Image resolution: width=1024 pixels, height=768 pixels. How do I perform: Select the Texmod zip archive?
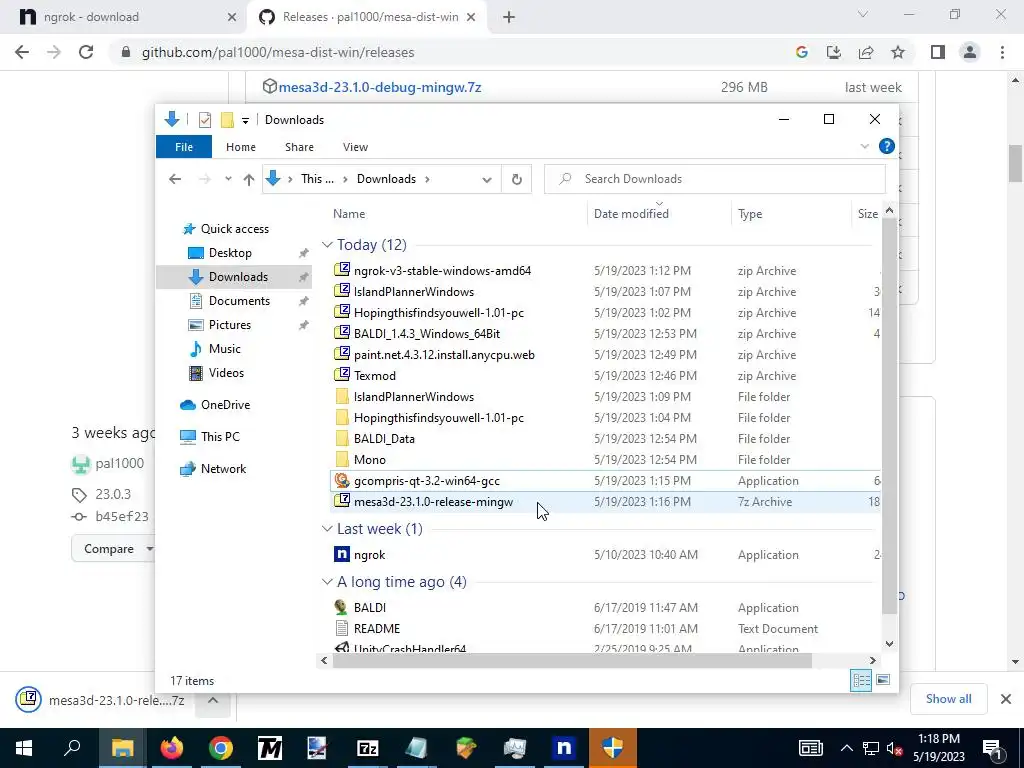374,376
